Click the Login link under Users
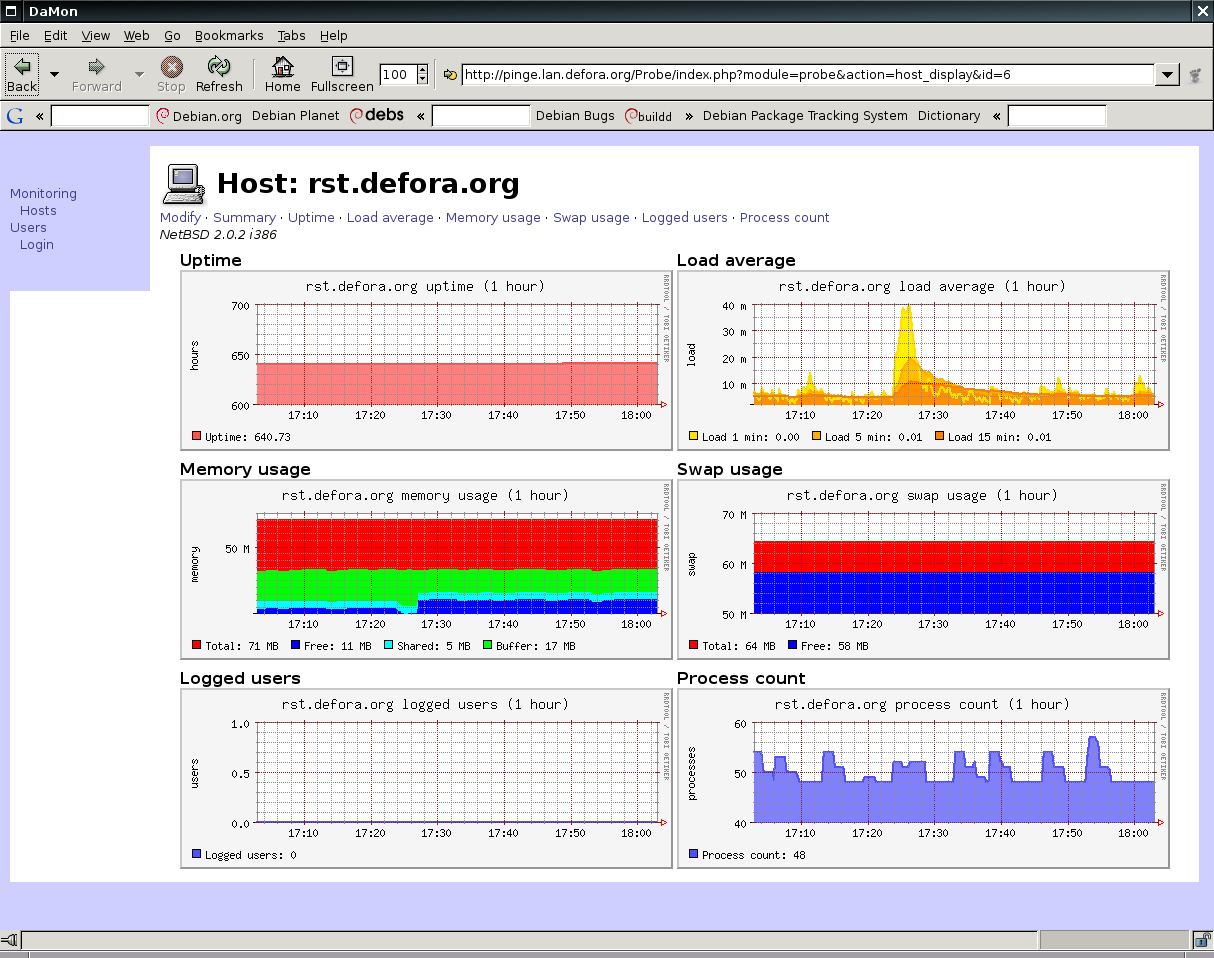This screenshot has height=958, width=1214. pyautogui.click(x=37, y=244)
